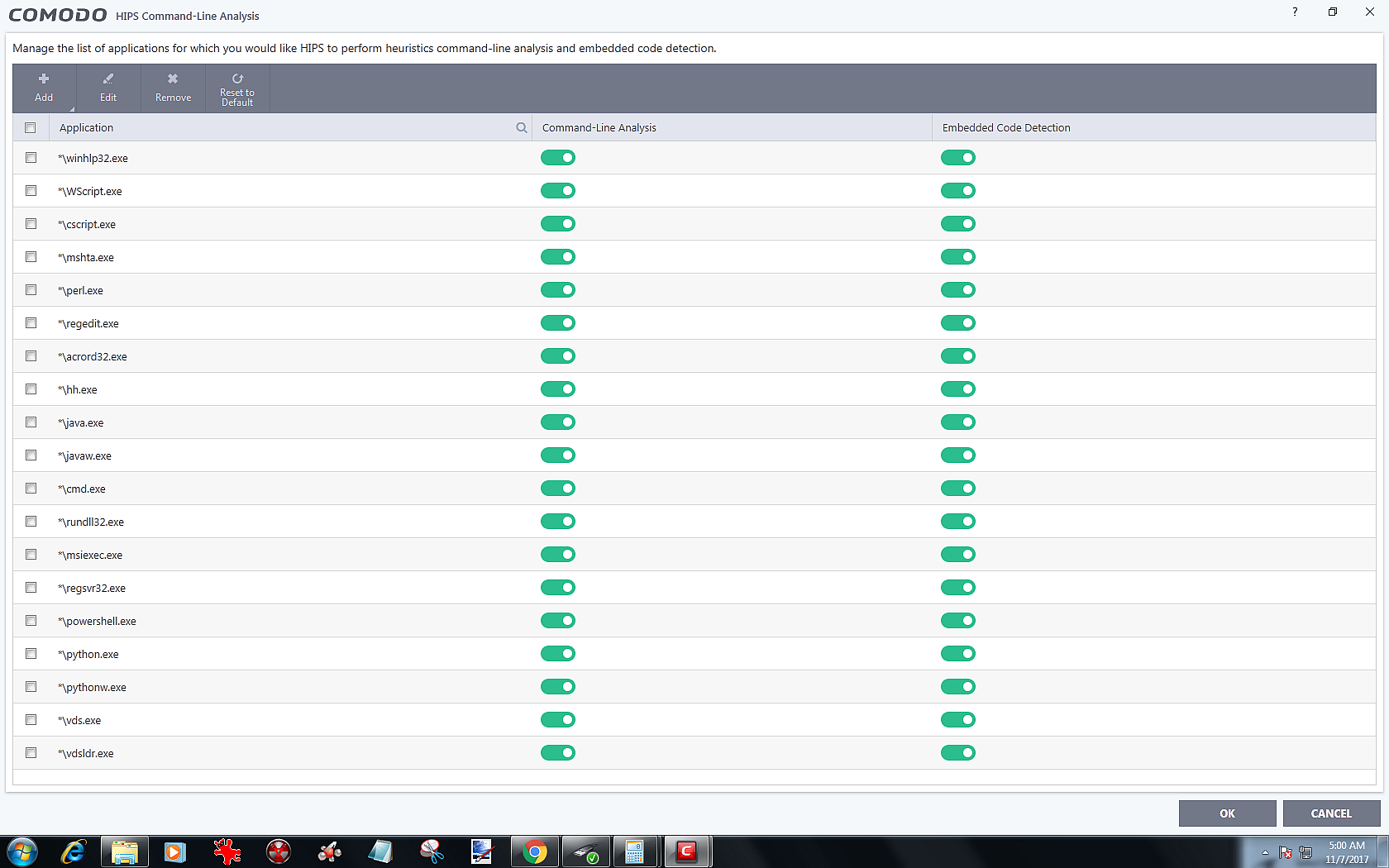
Task: Open the Snipping Tool from the taskbar
Action: coord(432,851)
